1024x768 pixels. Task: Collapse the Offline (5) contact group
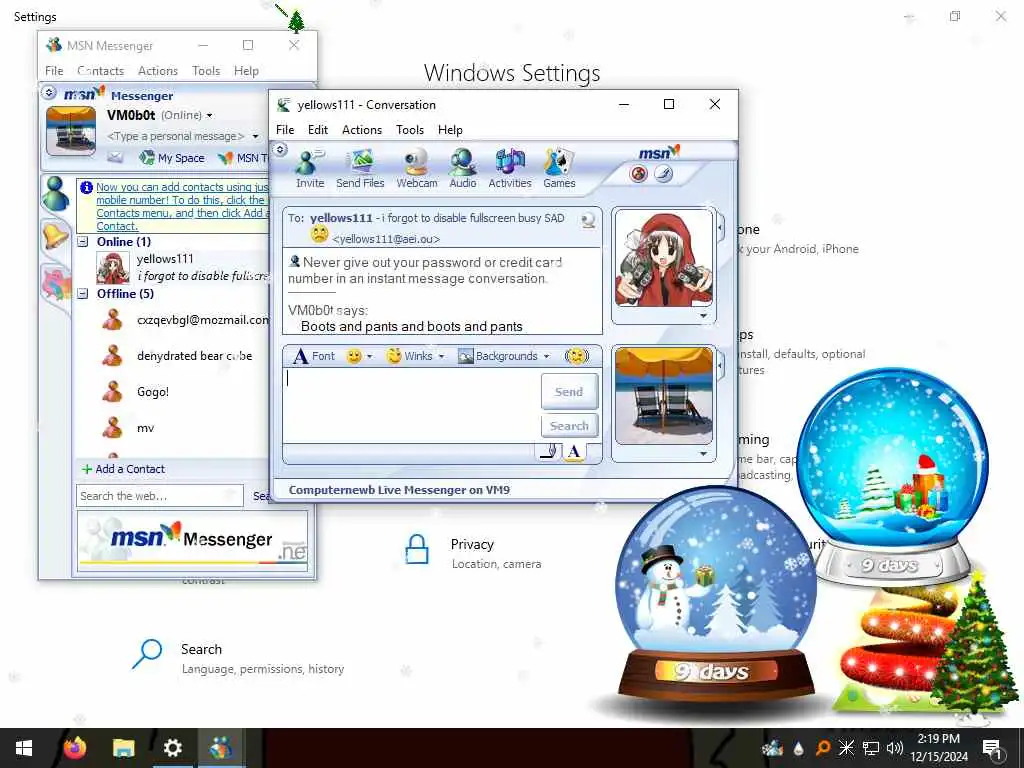[x=83, y=294]
